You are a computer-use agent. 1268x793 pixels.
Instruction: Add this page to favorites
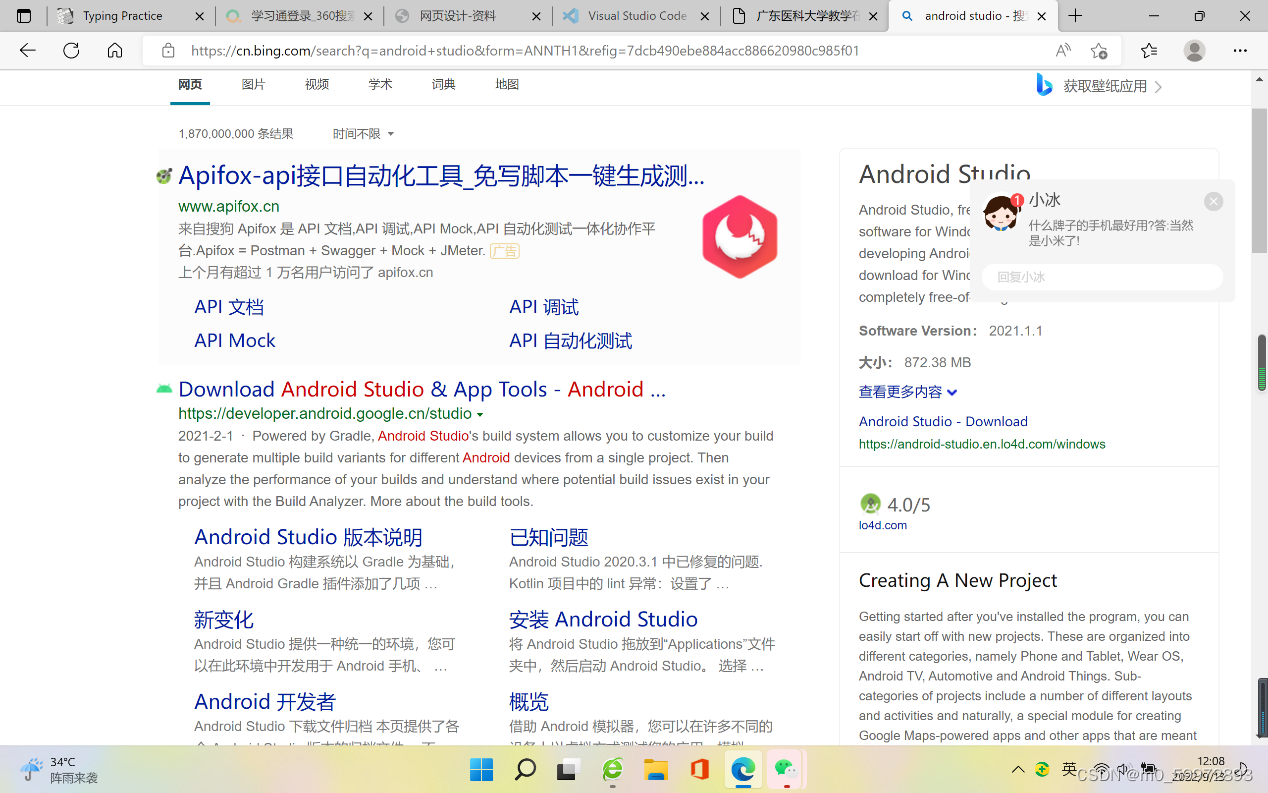pyautogui.click(x=1099, y=51)
